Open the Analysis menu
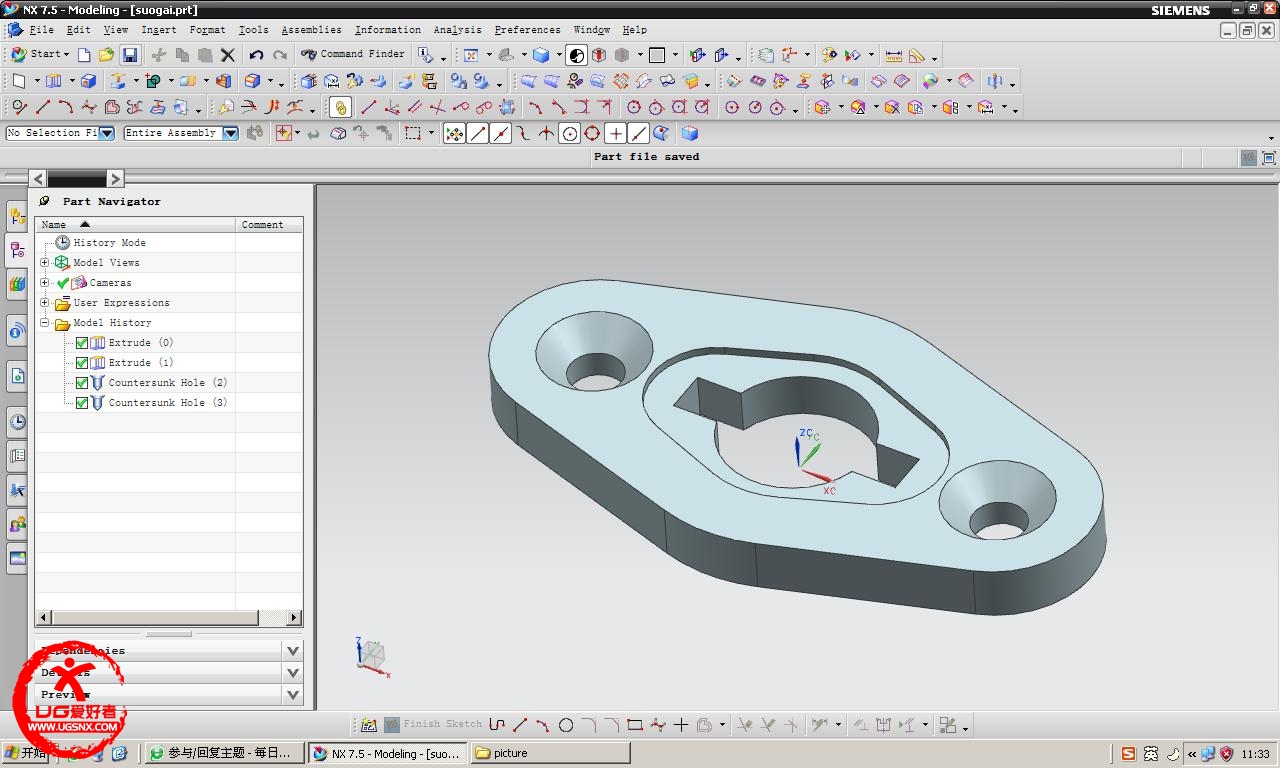The height and width of the screenshot is (768, 1280). click(x=457, y=30)
